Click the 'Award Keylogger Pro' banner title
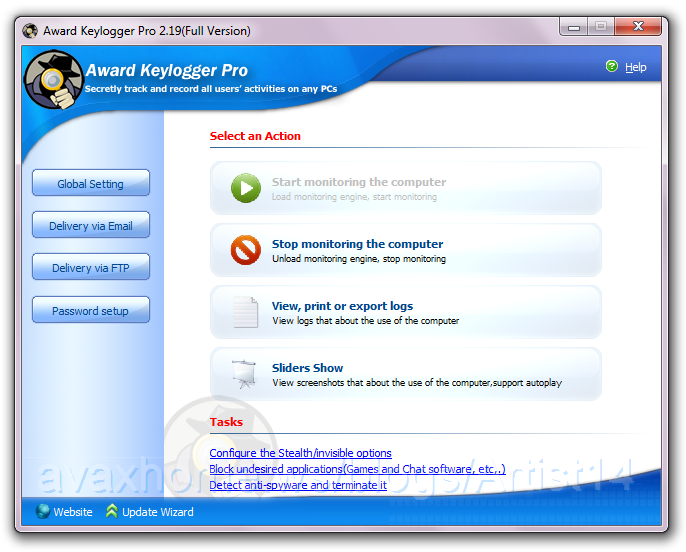This screenshot has height=552, width=686. tap(167, 70)
